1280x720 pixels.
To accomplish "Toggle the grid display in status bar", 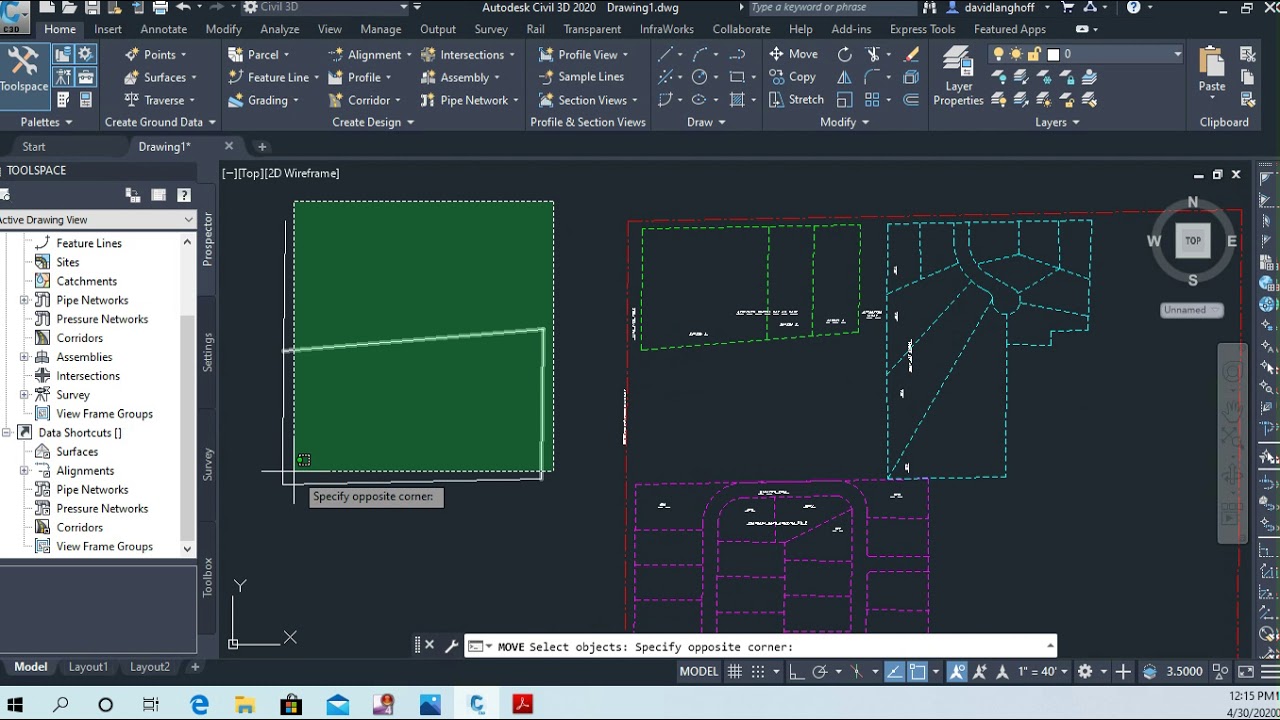I will click(x=735, y=671).
